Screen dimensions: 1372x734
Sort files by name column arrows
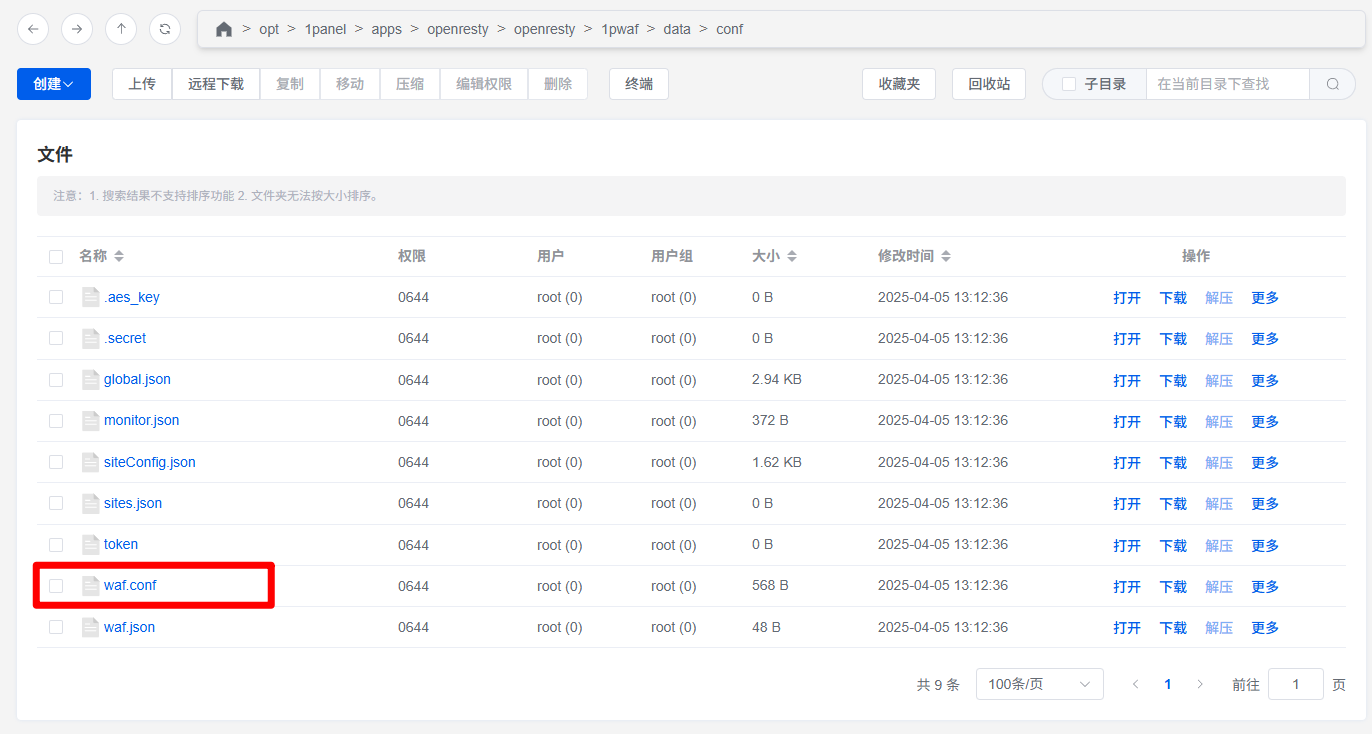(119, 256)
